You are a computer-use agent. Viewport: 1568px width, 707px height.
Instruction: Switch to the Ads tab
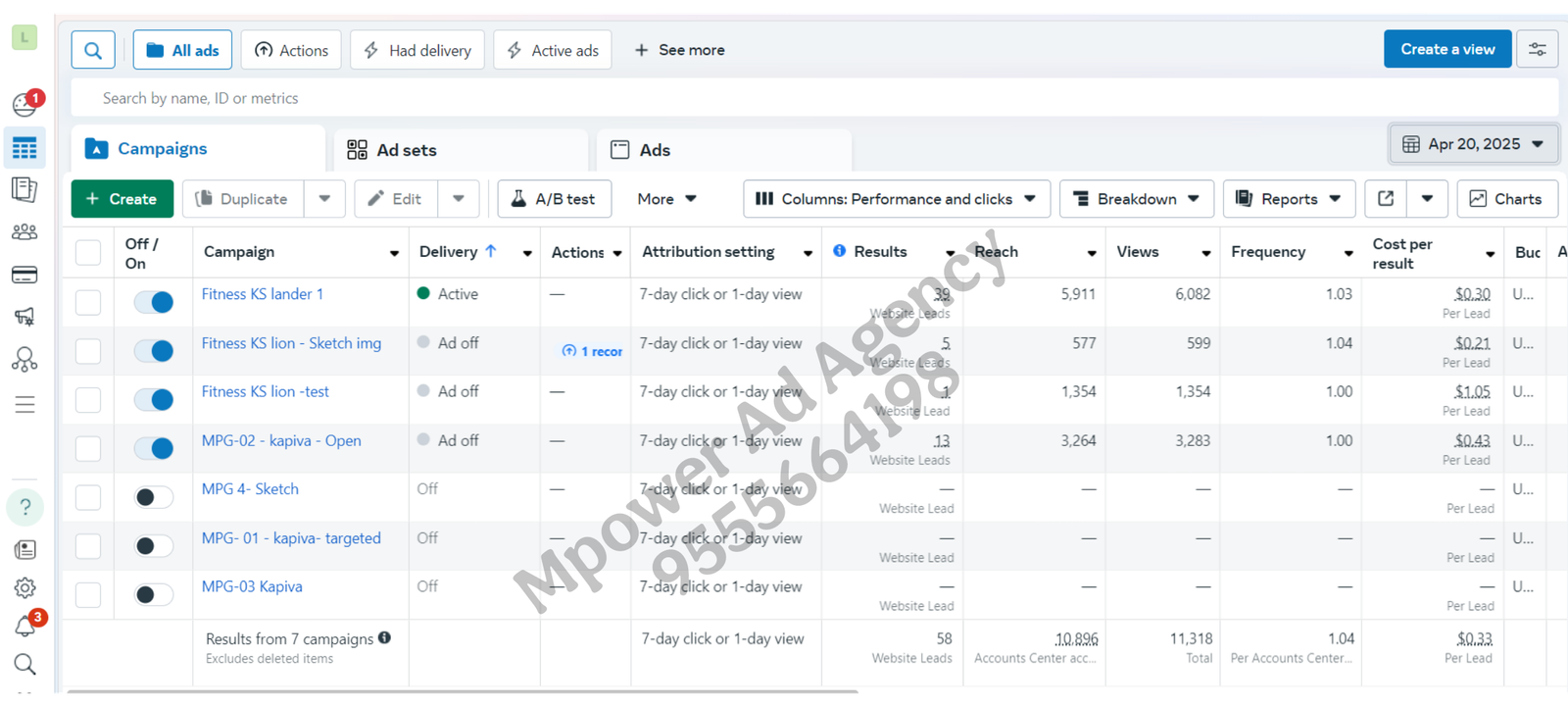(x=724, y=150)
